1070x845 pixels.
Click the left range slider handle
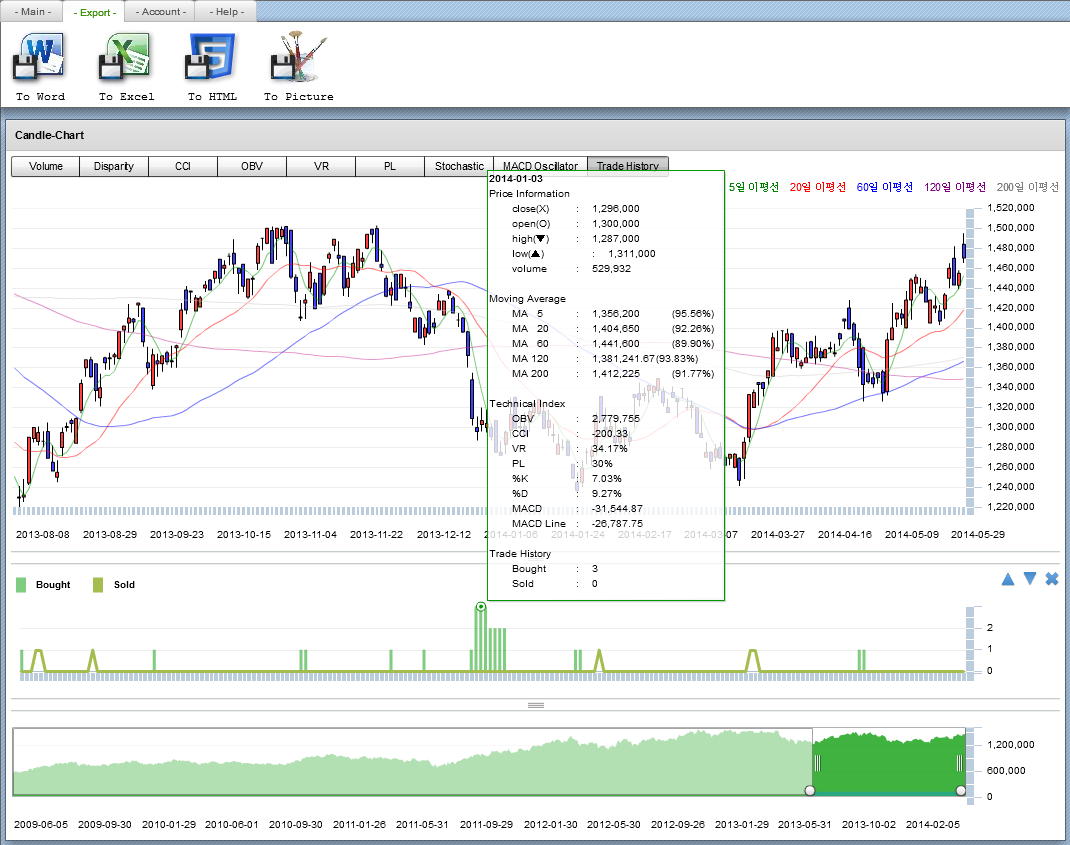[x=810, y=791]
